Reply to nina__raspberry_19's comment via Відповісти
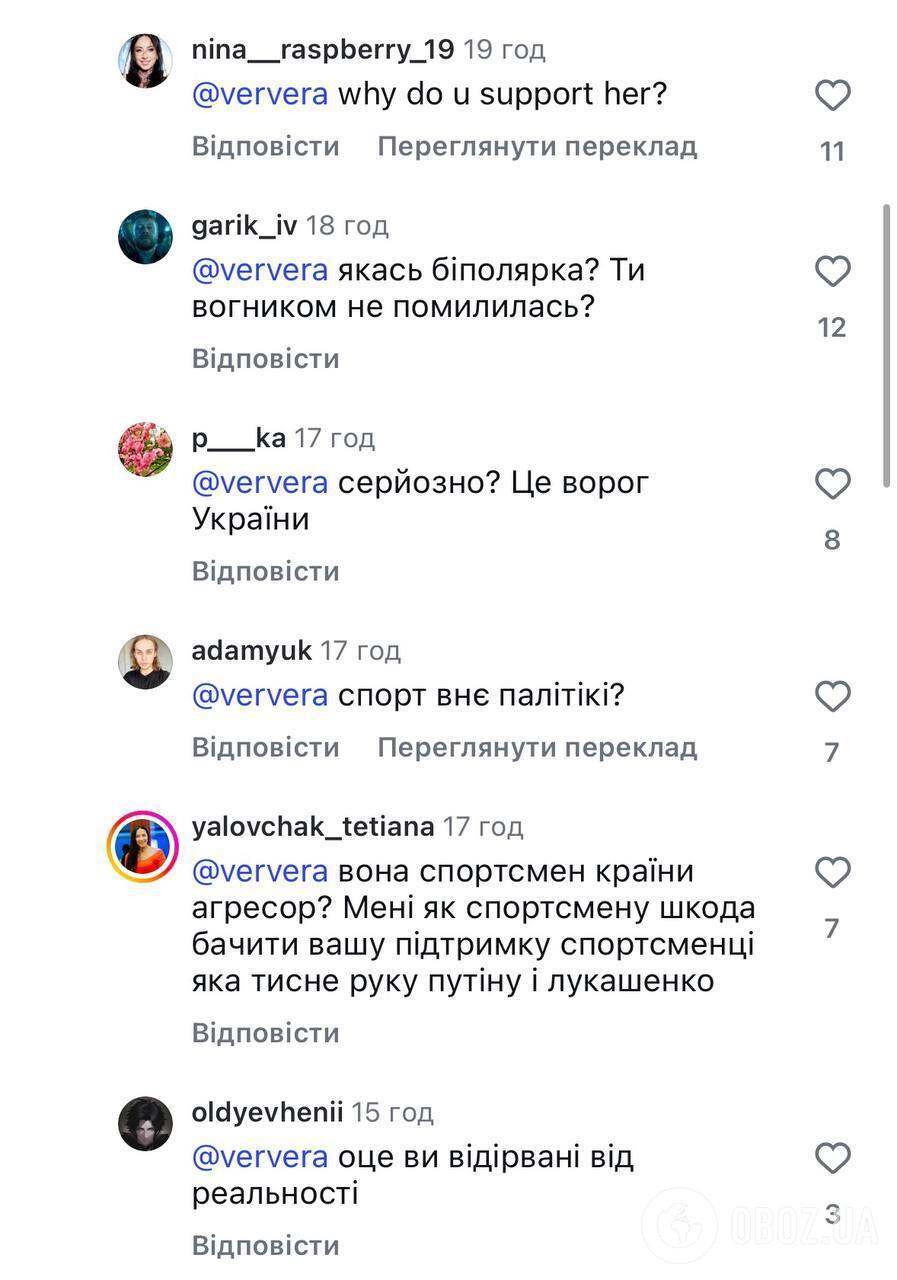This screenshot has height=1280, width=897. [264, 146]
